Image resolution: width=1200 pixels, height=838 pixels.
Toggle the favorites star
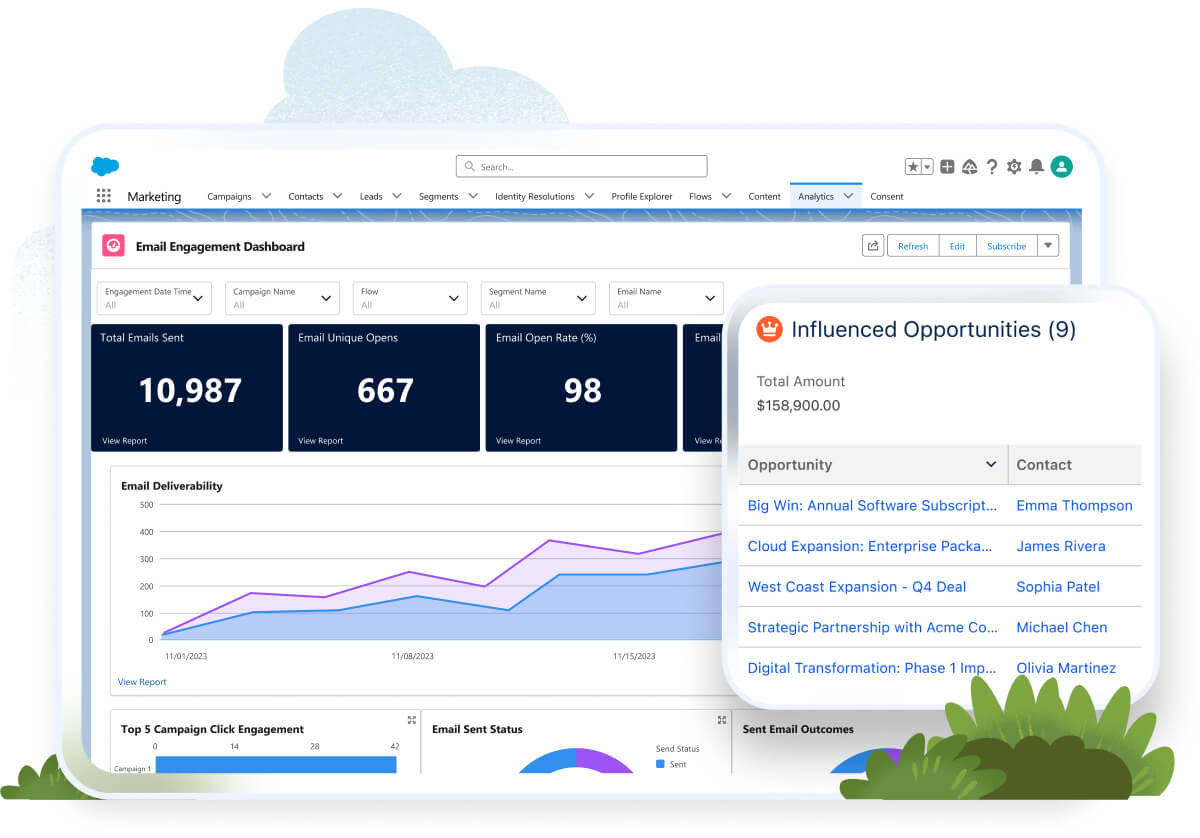[912, 166]
